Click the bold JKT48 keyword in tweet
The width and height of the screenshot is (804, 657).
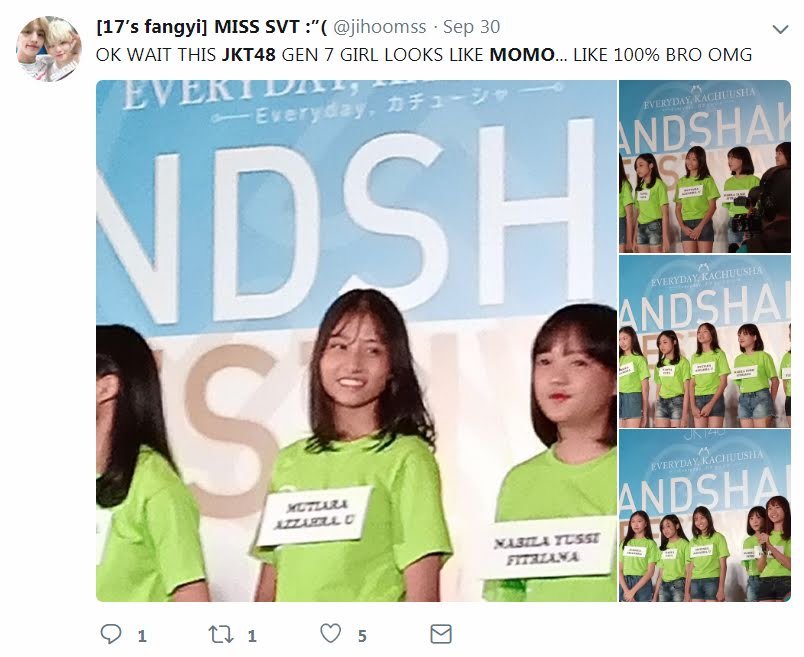(x=249, y=54)
